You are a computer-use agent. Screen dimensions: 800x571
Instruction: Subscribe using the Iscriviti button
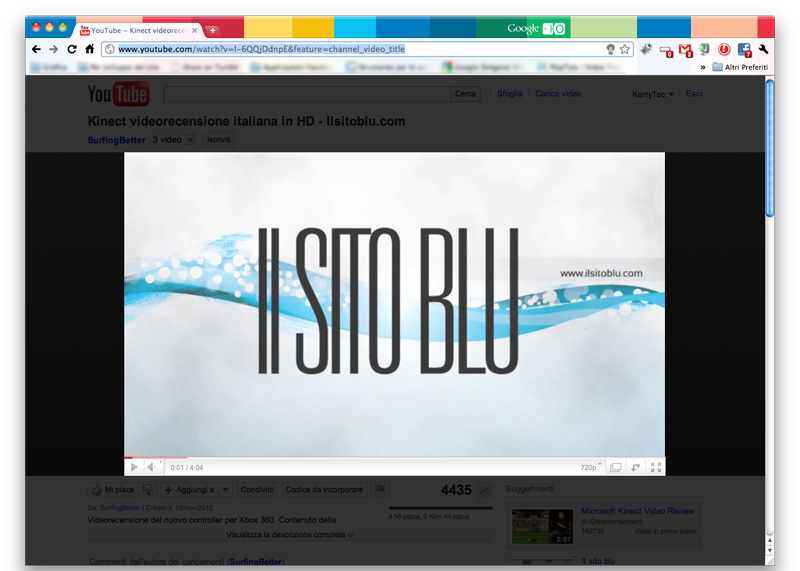pos(219,139)
